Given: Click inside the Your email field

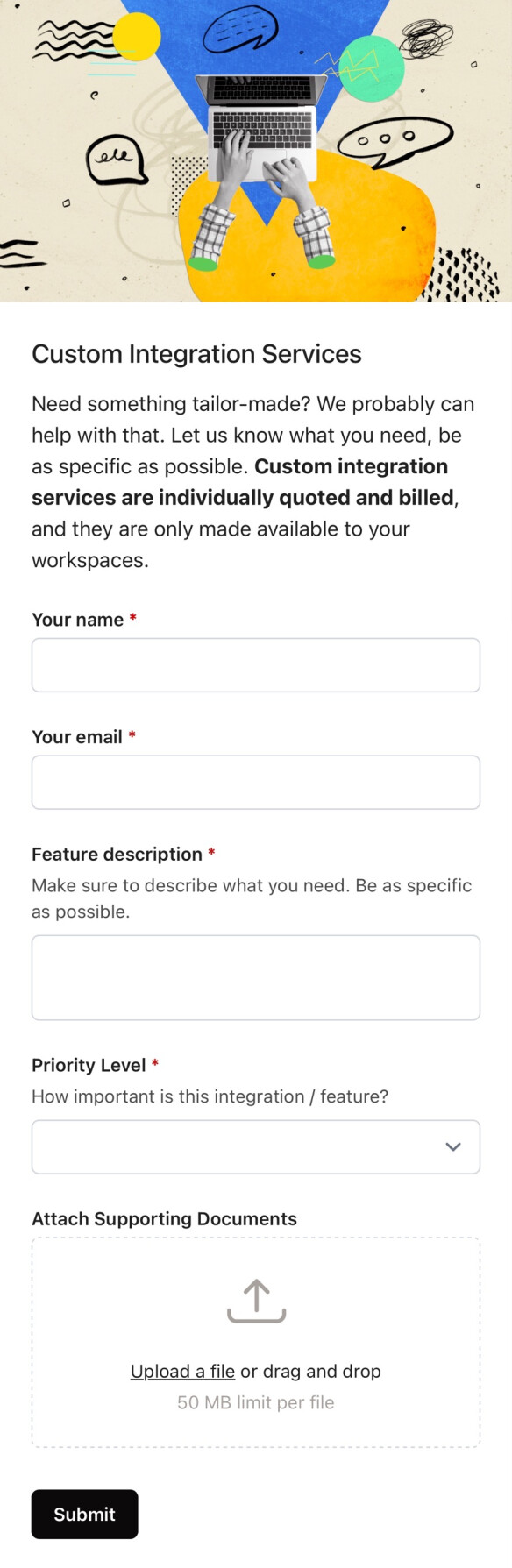Looking at the screenshot, I should 255,782.
